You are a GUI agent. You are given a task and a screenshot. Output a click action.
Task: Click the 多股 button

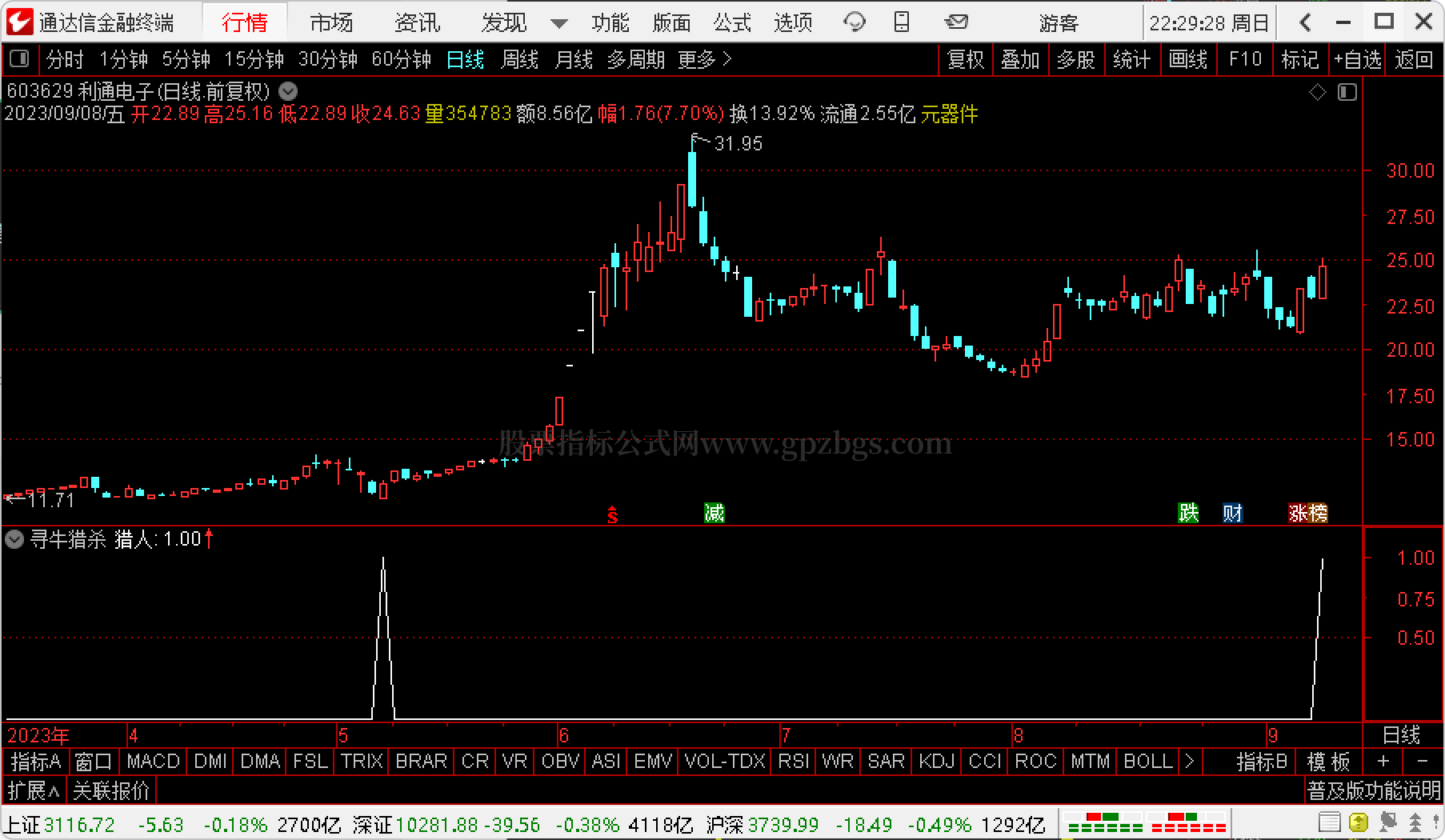tap(1075, 59)
